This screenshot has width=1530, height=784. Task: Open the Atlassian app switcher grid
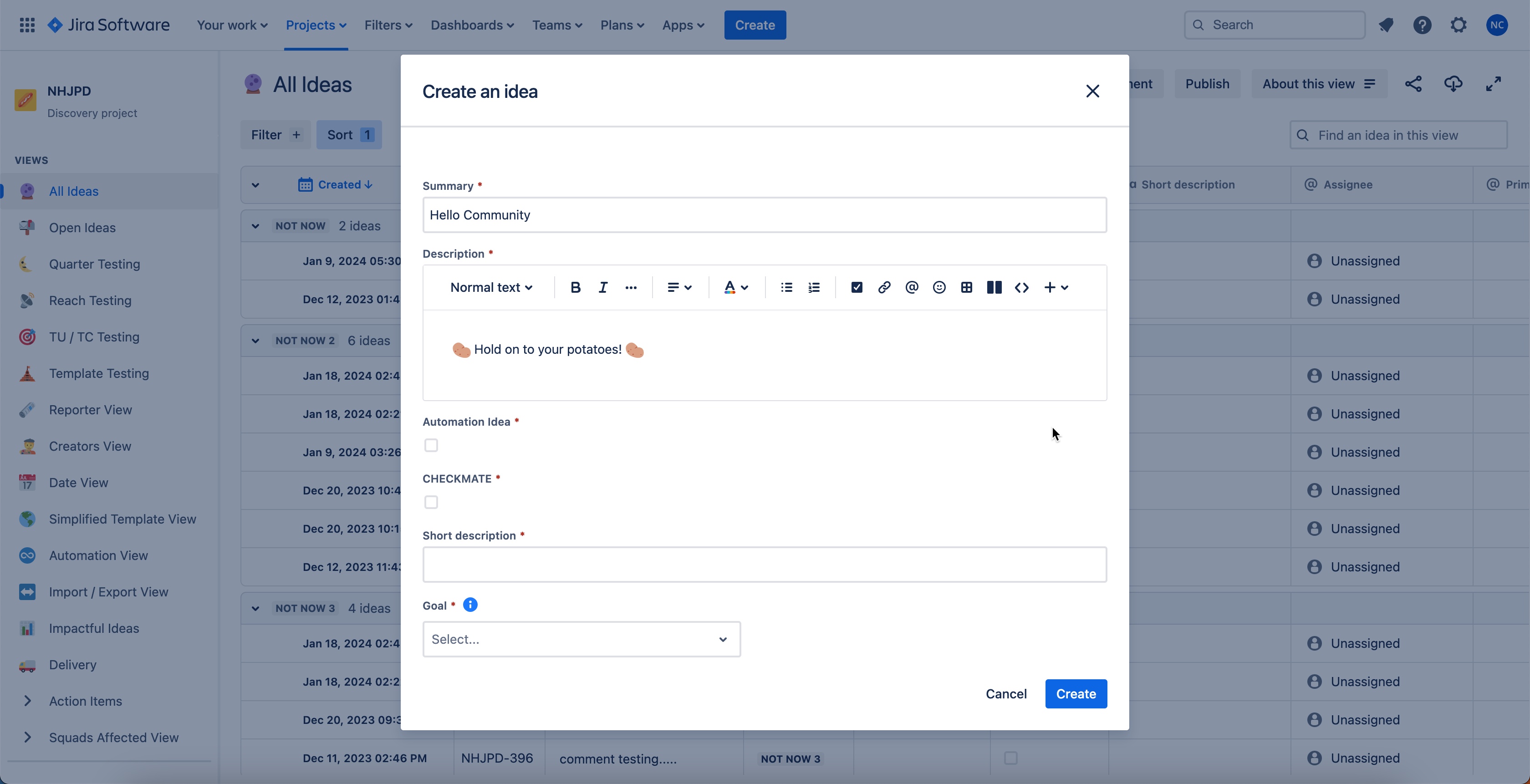coord(27,25)
